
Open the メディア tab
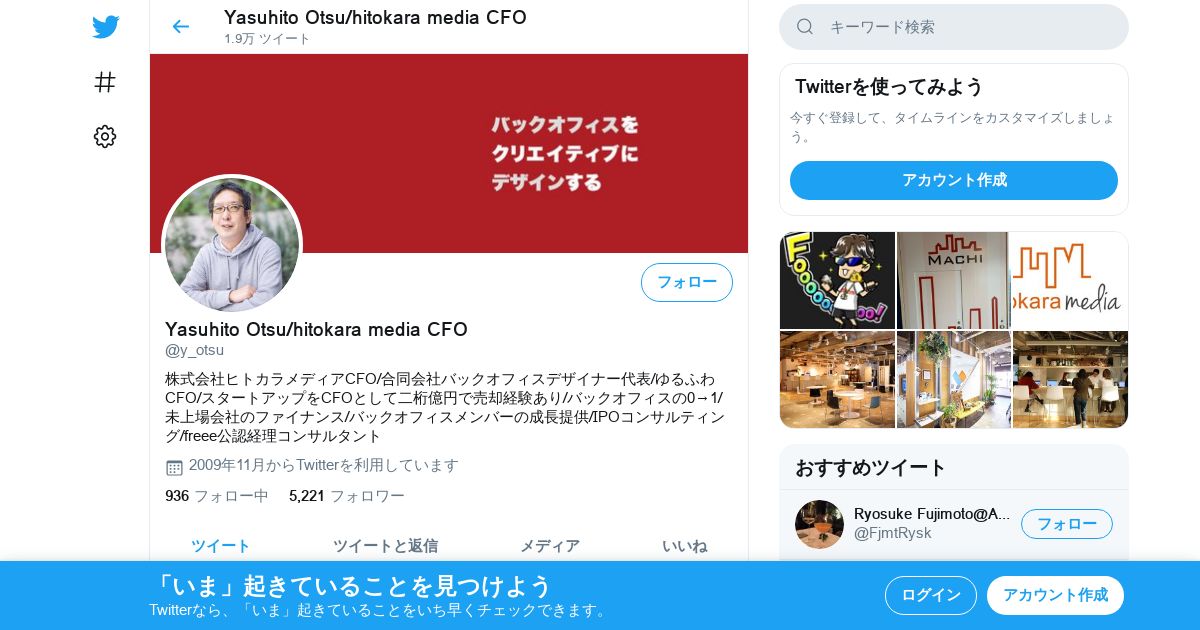(x=550, y=546)
